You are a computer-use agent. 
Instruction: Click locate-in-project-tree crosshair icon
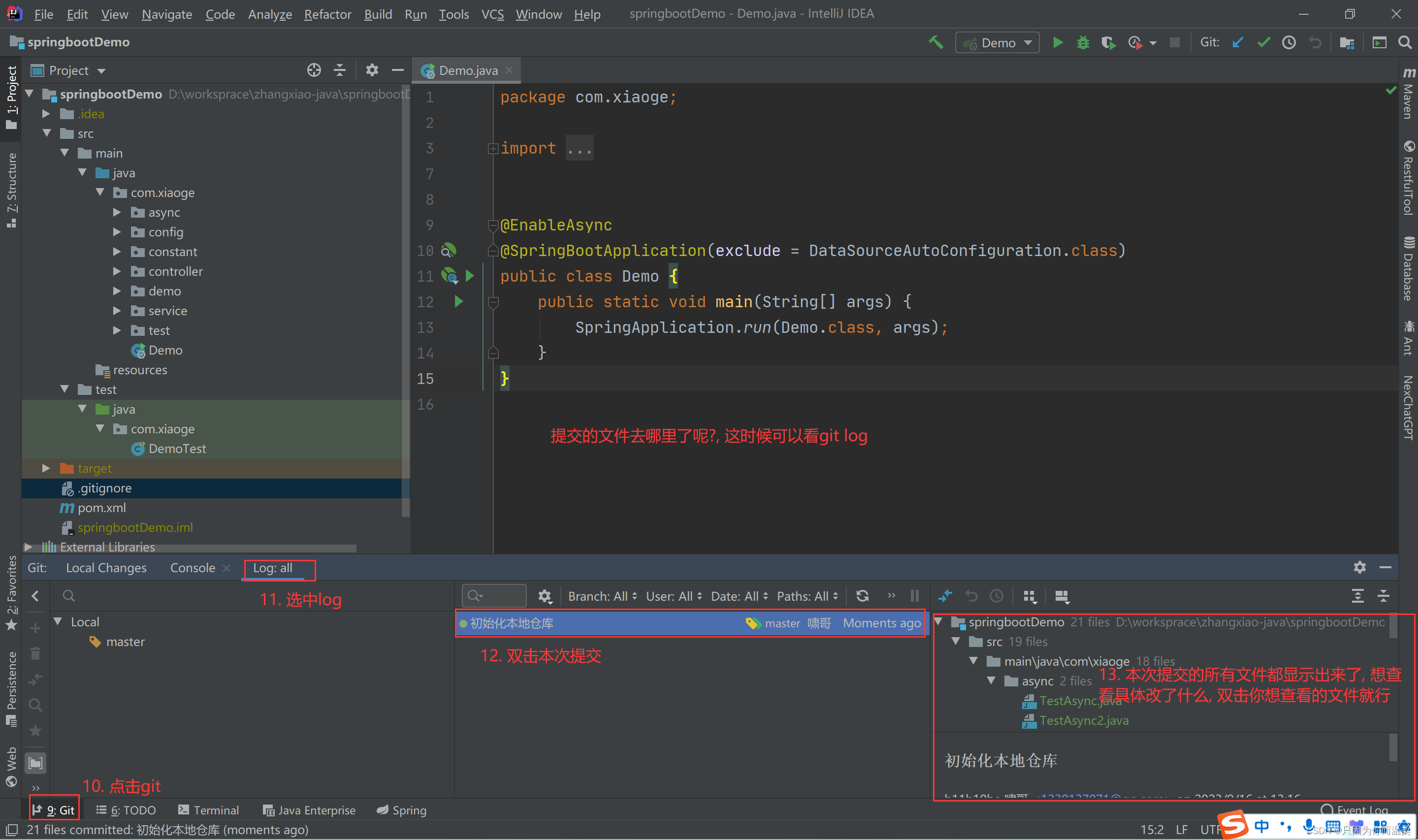click(x=314, y=70)
